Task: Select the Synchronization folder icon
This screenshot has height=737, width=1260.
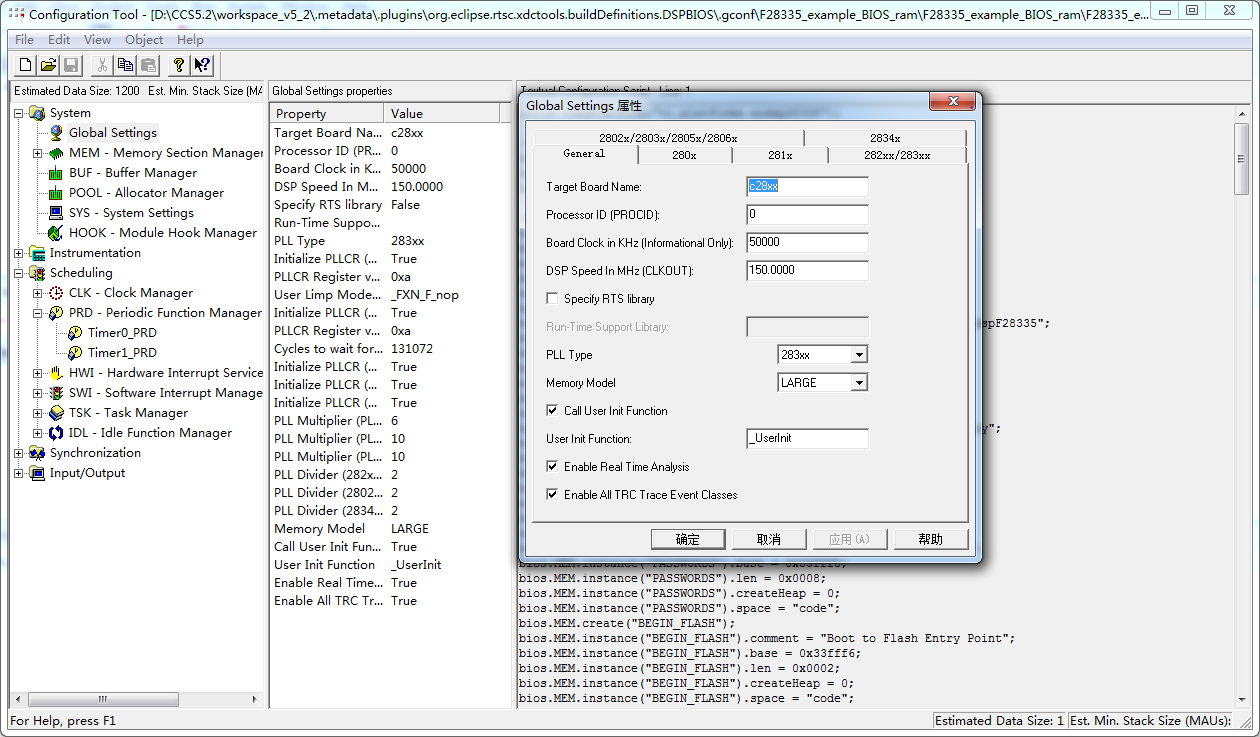Action: point(37,453)
